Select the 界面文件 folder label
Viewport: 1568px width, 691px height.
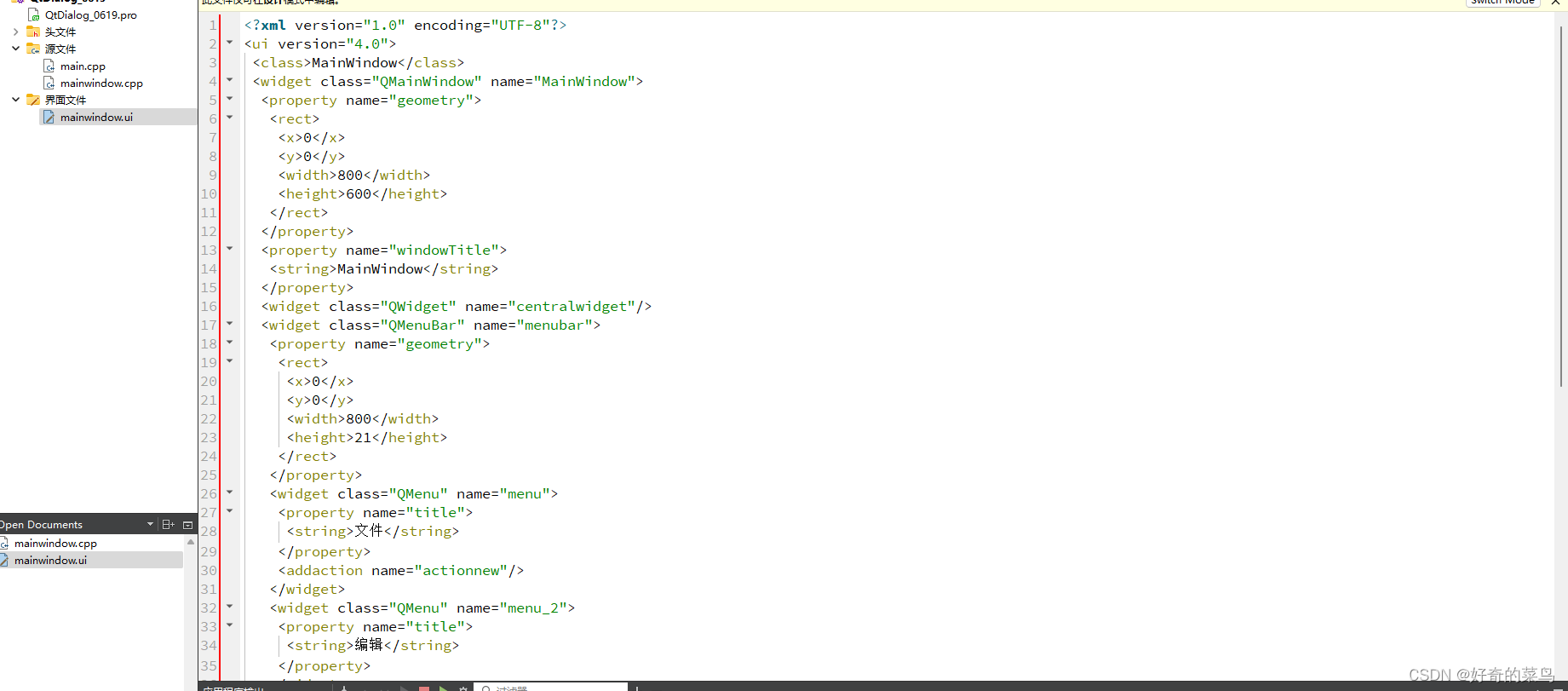pyautogui.click(x=66, y=100)
